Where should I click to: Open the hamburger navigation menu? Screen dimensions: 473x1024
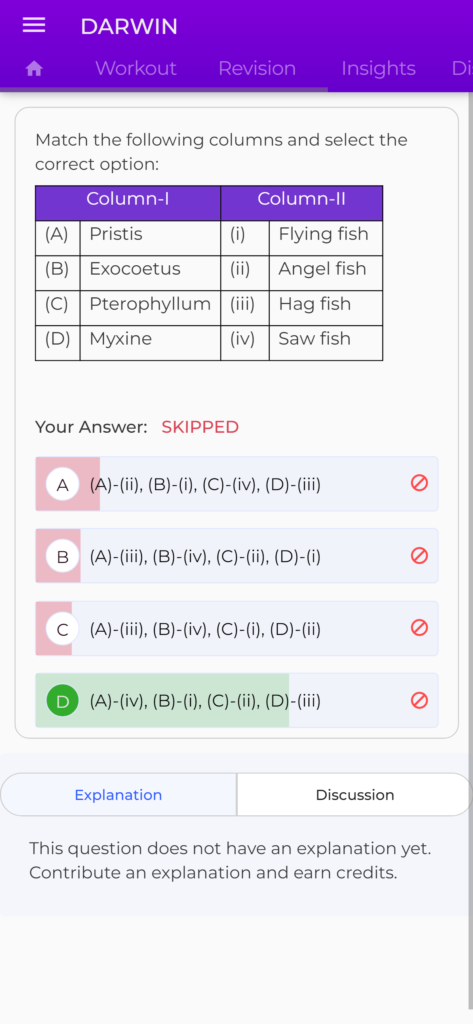tap(34, 25)
